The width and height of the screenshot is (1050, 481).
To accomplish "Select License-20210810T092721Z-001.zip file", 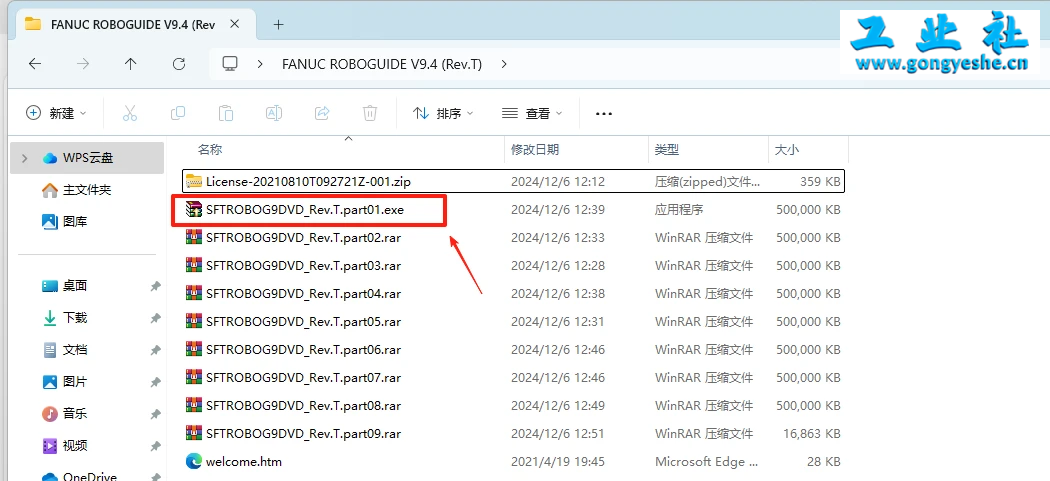I will 514,181.
